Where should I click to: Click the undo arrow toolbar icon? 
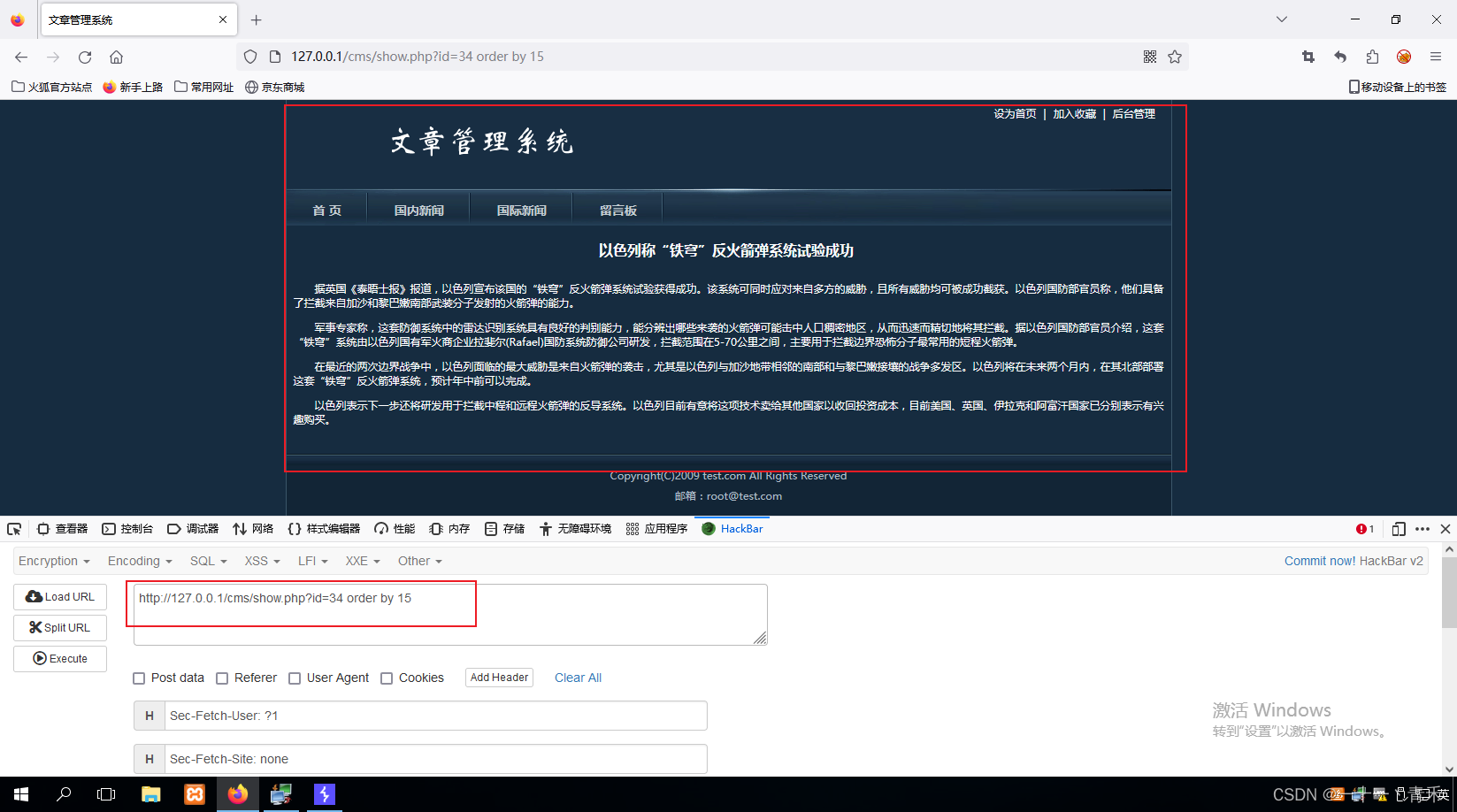(1340, 57)
